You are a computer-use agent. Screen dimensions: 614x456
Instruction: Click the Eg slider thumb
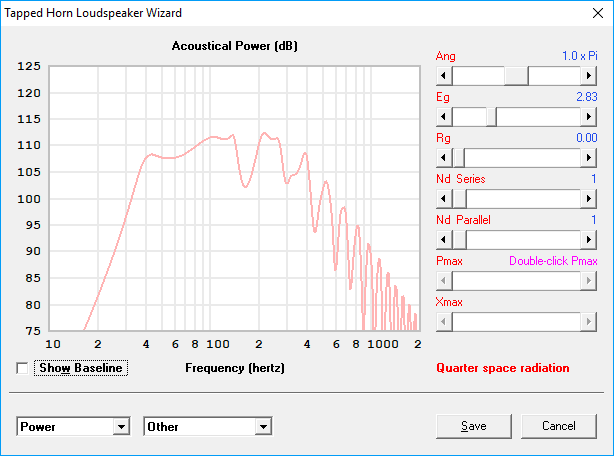point(491,117)
